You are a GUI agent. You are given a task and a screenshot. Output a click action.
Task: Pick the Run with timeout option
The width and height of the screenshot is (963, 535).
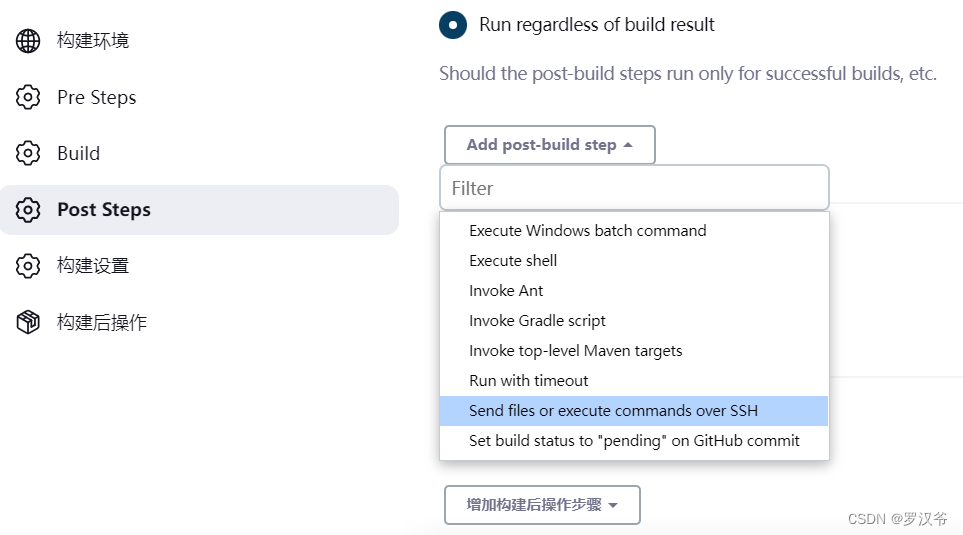pyautogui.click(x=528, y=380)
